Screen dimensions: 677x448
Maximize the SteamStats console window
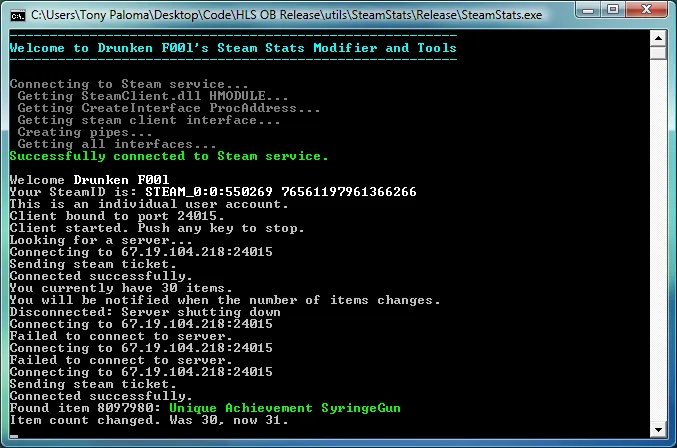click(x=613, y=10)
